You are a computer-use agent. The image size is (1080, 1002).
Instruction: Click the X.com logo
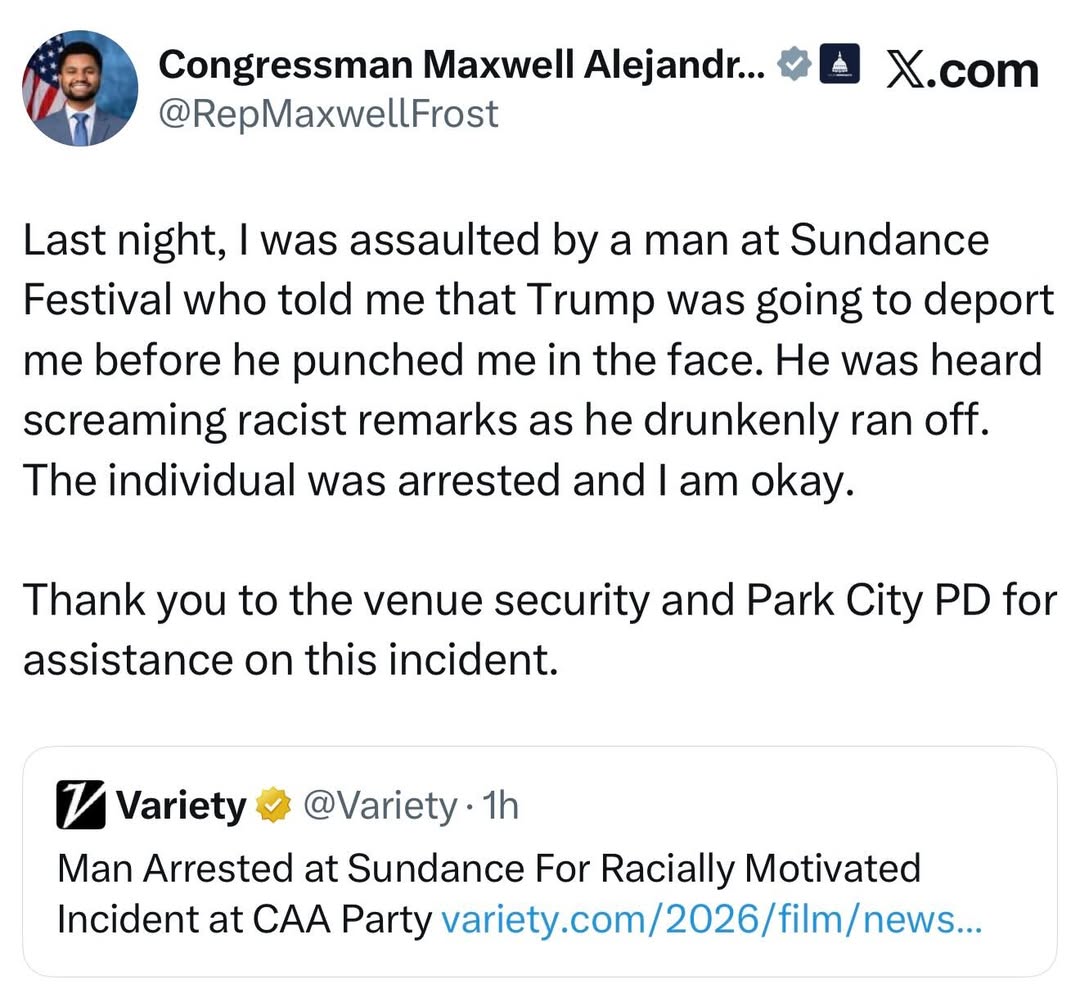(961, 68)
